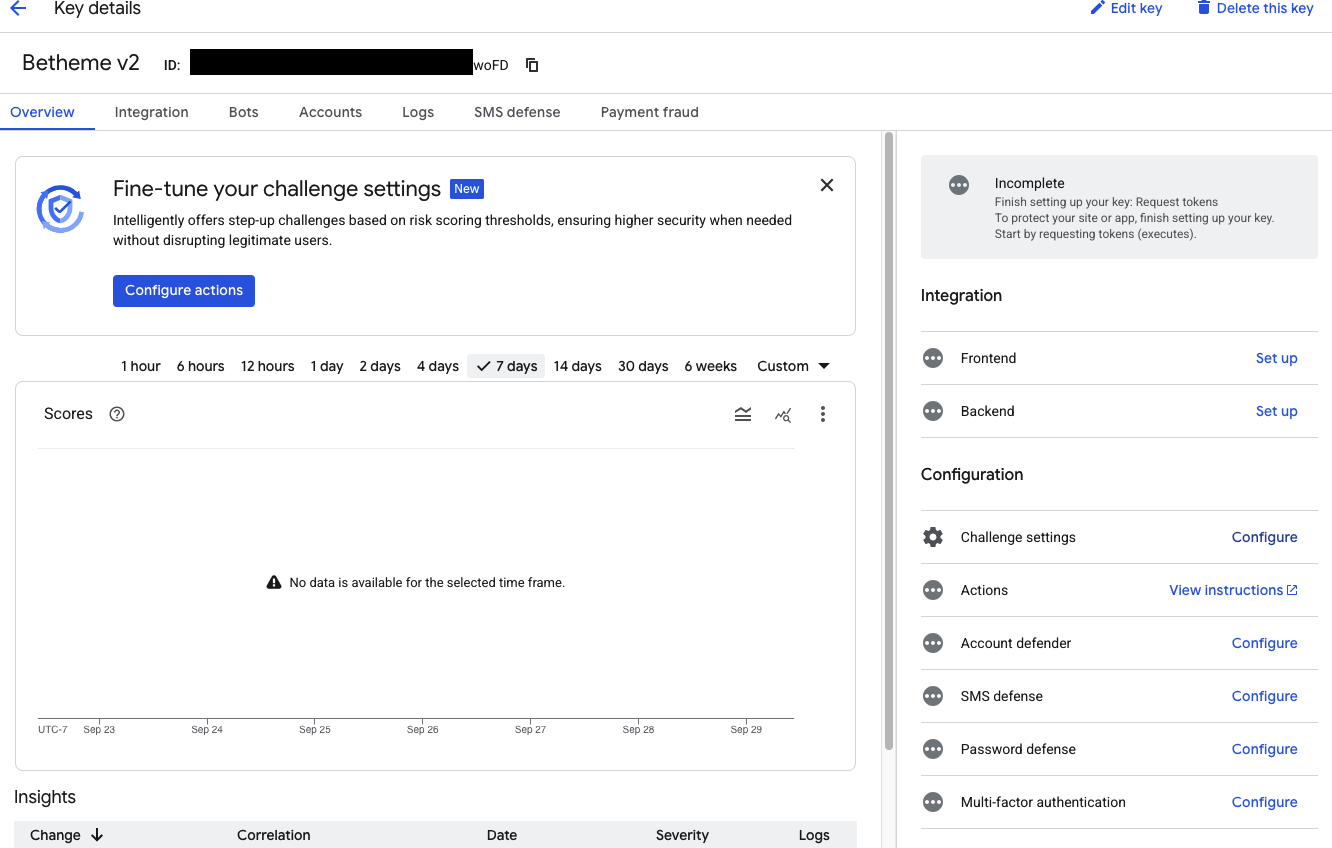This screenshot has height=848, width=1332.
Task: Click the back arrow next to Key details
Action: click(18, 9)
